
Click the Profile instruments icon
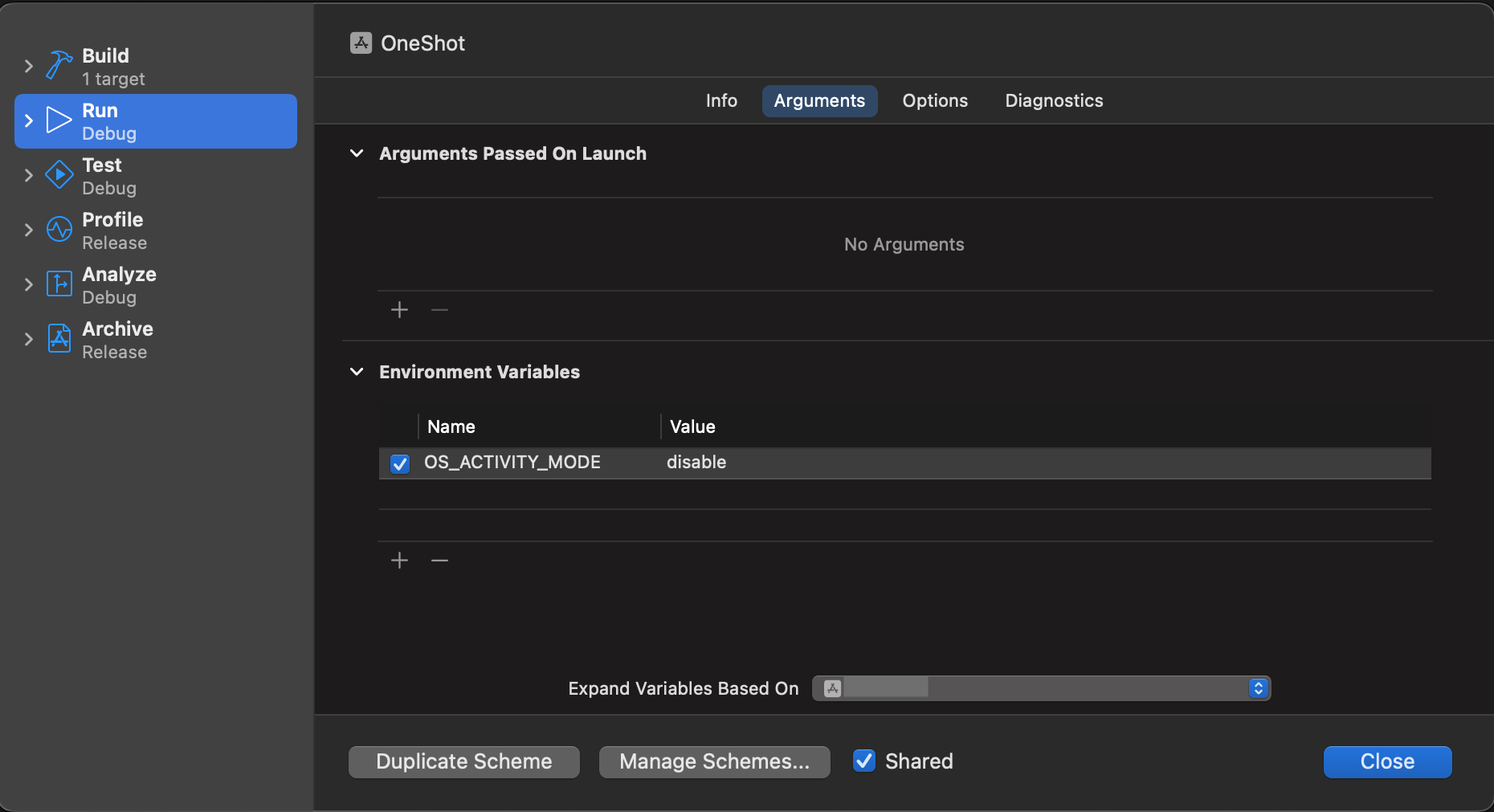pyautogui.click(x=59, y=230)
